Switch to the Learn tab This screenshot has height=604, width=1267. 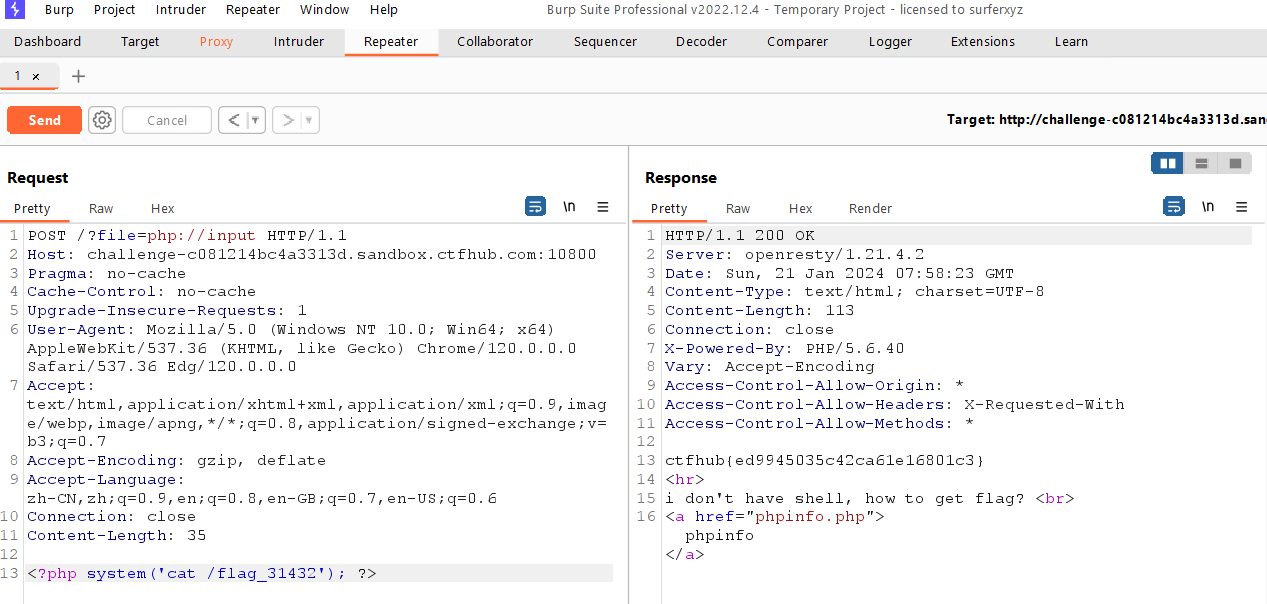tap(1071, 41)
